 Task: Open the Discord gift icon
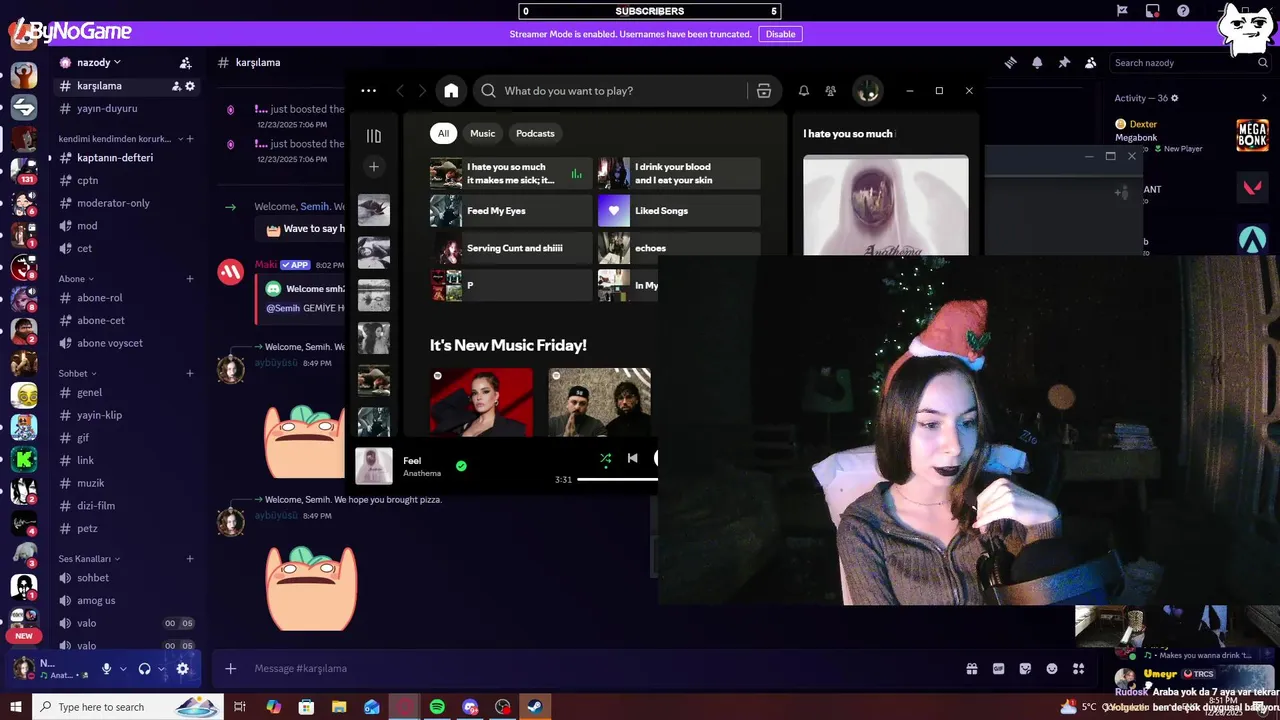click(971, 668)
